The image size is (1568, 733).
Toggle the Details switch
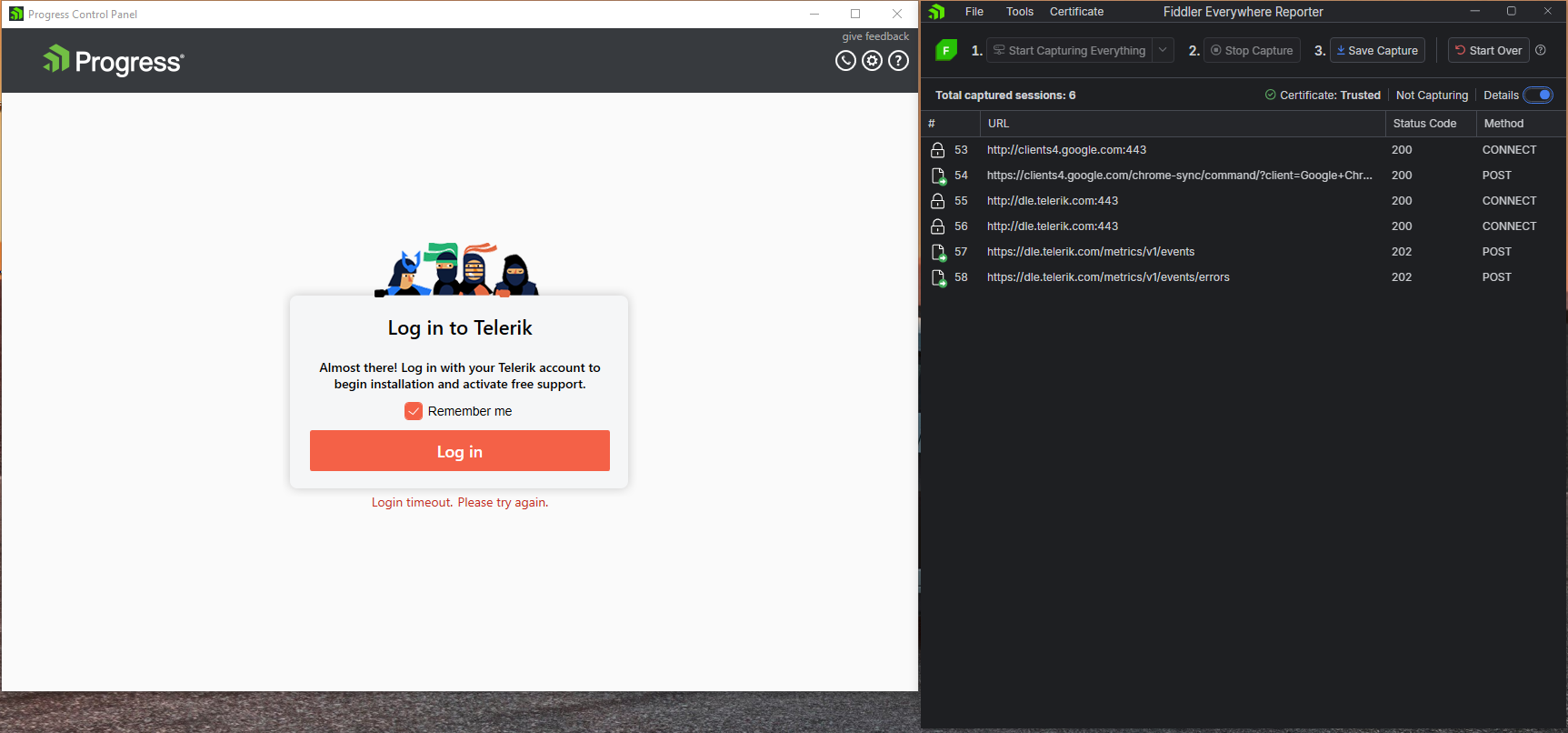(1538, 95)
